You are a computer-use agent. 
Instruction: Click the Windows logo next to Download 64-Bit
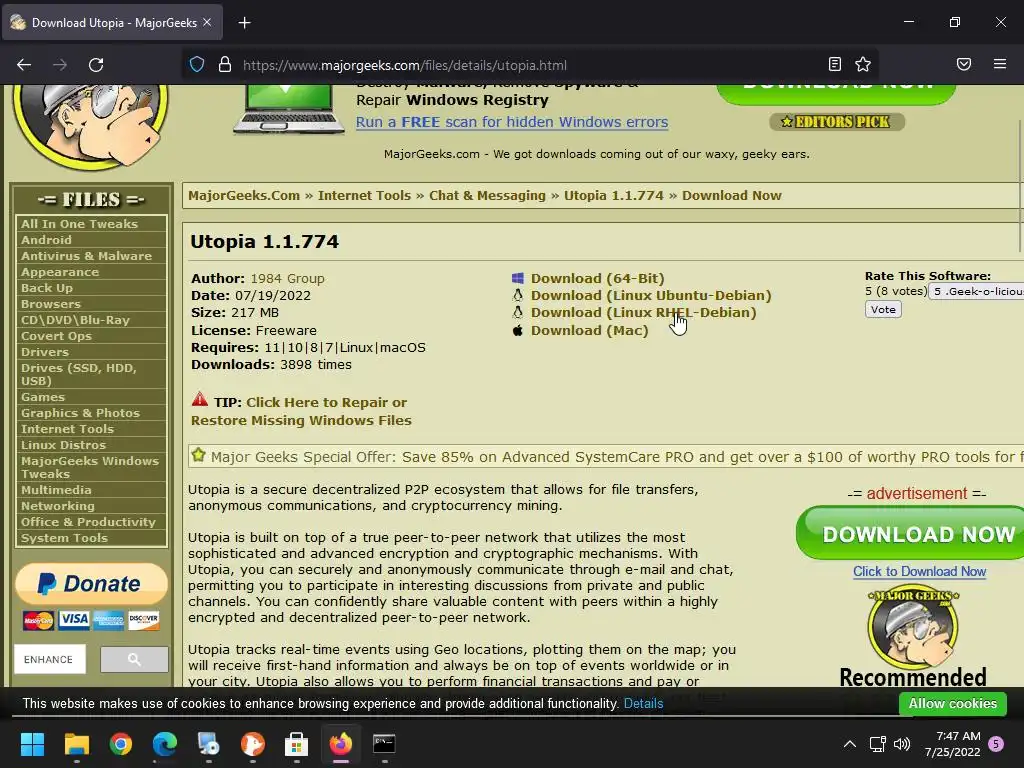point(518,278)
